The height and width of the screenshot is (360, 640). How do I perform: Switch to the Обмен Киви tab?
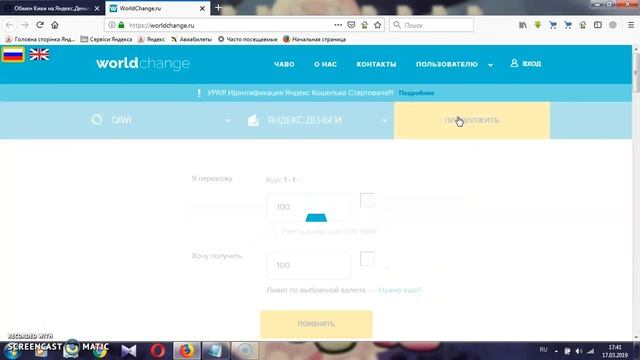[x=52, y=8]
